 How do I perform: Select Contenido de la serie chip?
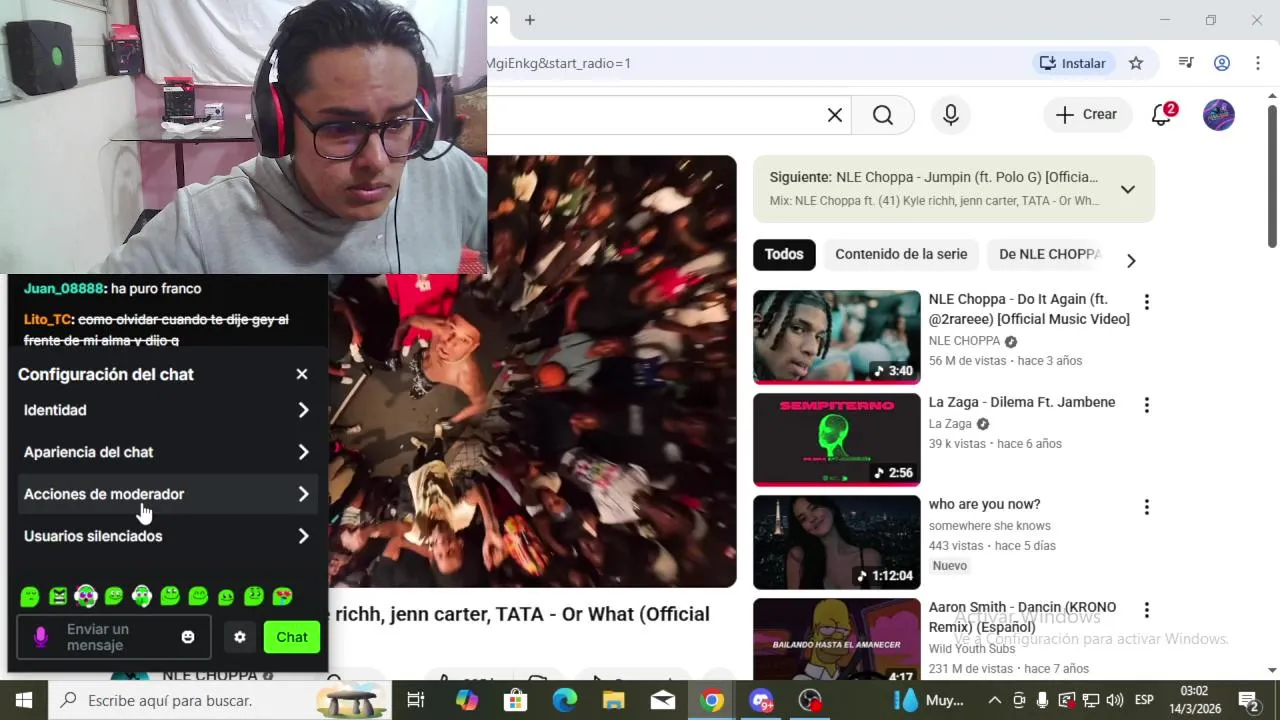[x=901, y=254]
